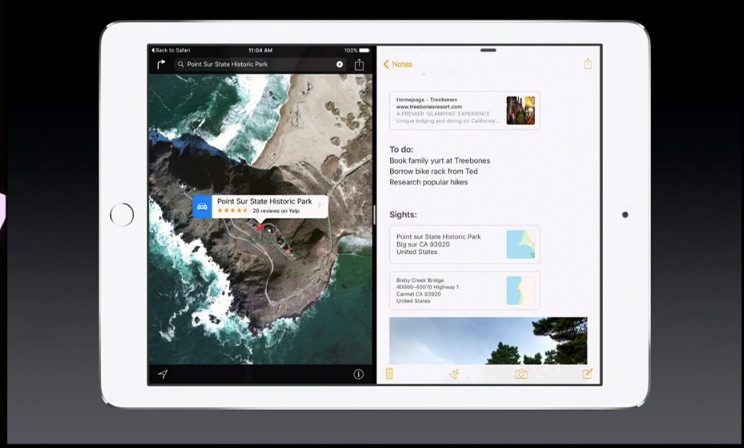The image size is (744, 448).
Task: Expand the Point Sur callout chevron
Action: click(319, 207)
